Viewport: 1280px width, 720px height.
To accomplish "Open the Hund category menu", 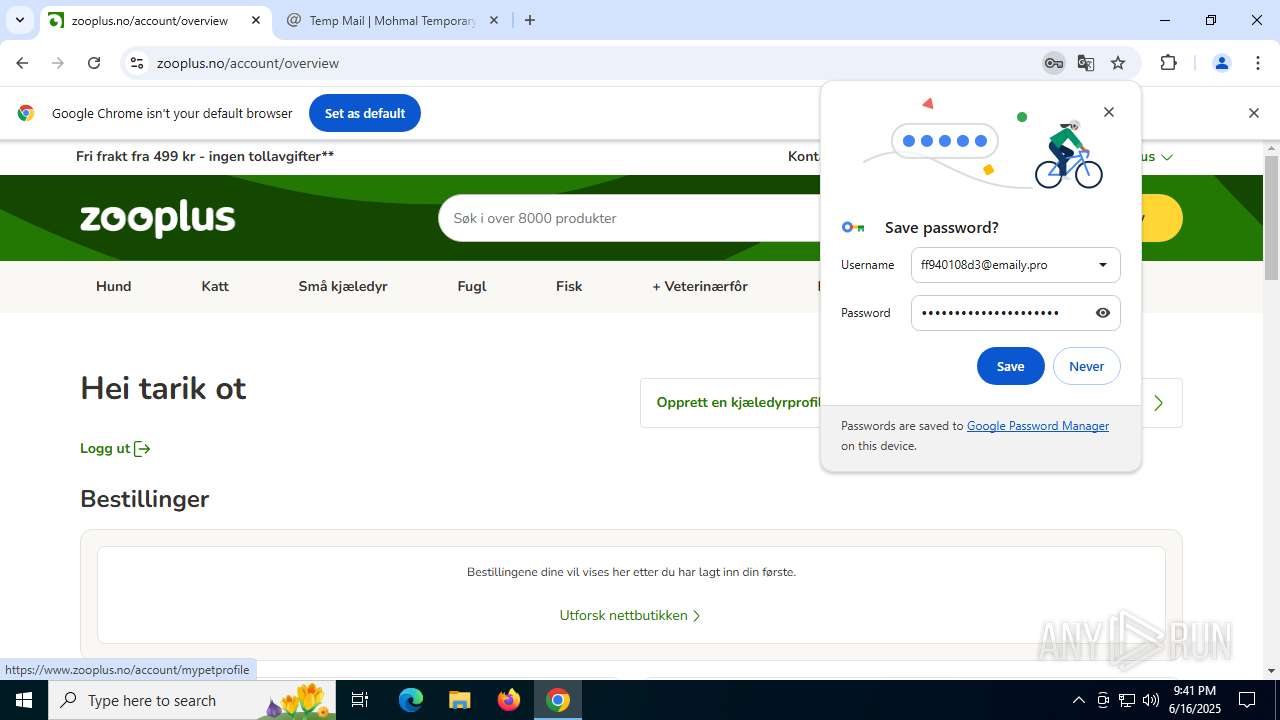I will (x=114, y=286).
